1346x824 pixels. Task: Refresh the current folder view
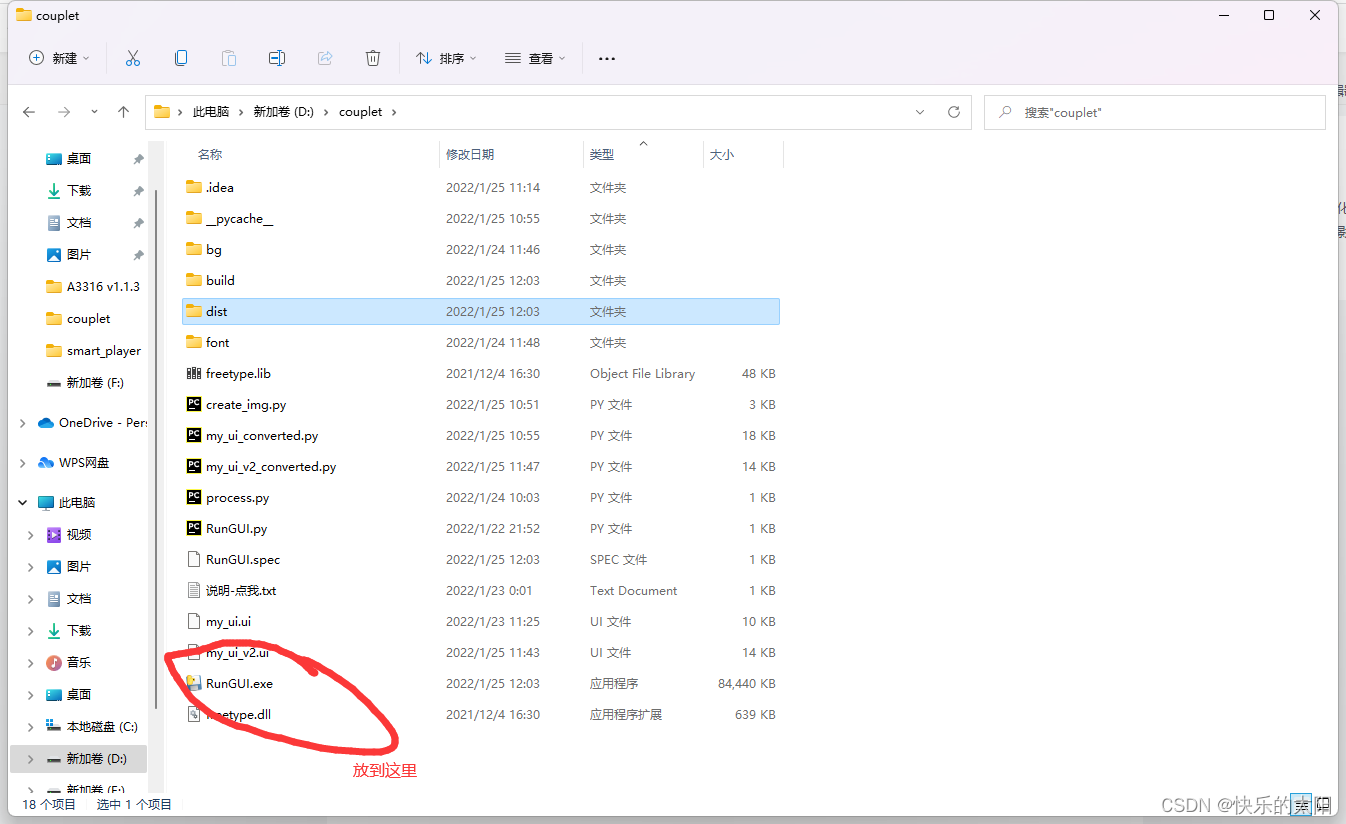pos(954,112)
